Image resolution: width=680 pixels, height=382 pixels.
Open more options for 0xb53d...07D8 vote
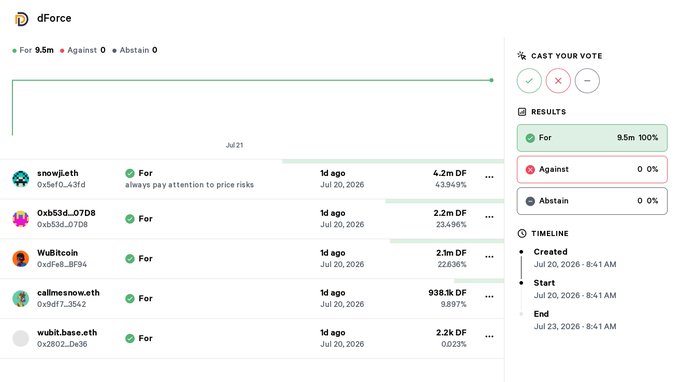pyautogui.click(x=489, y=217)
